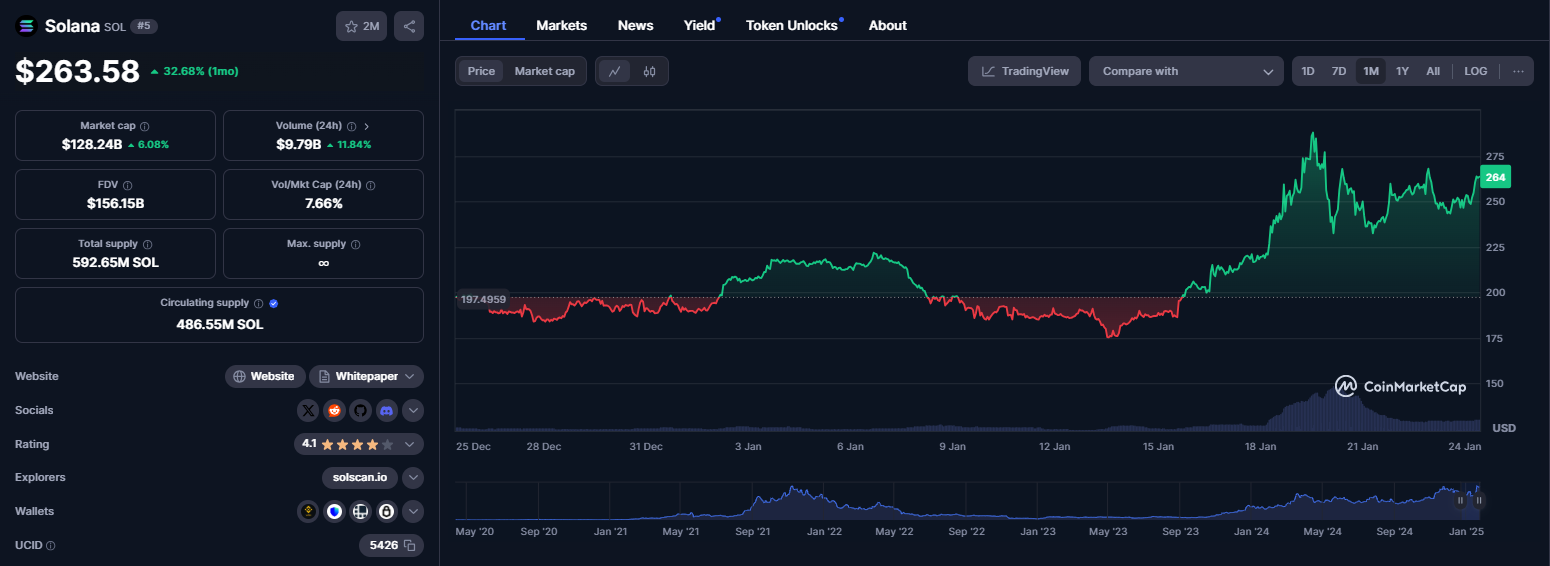This screenshot has width=1550, height=566.
Task: Visit the Solana Website link
Action: pyautogui.click(x=264, y=376)
